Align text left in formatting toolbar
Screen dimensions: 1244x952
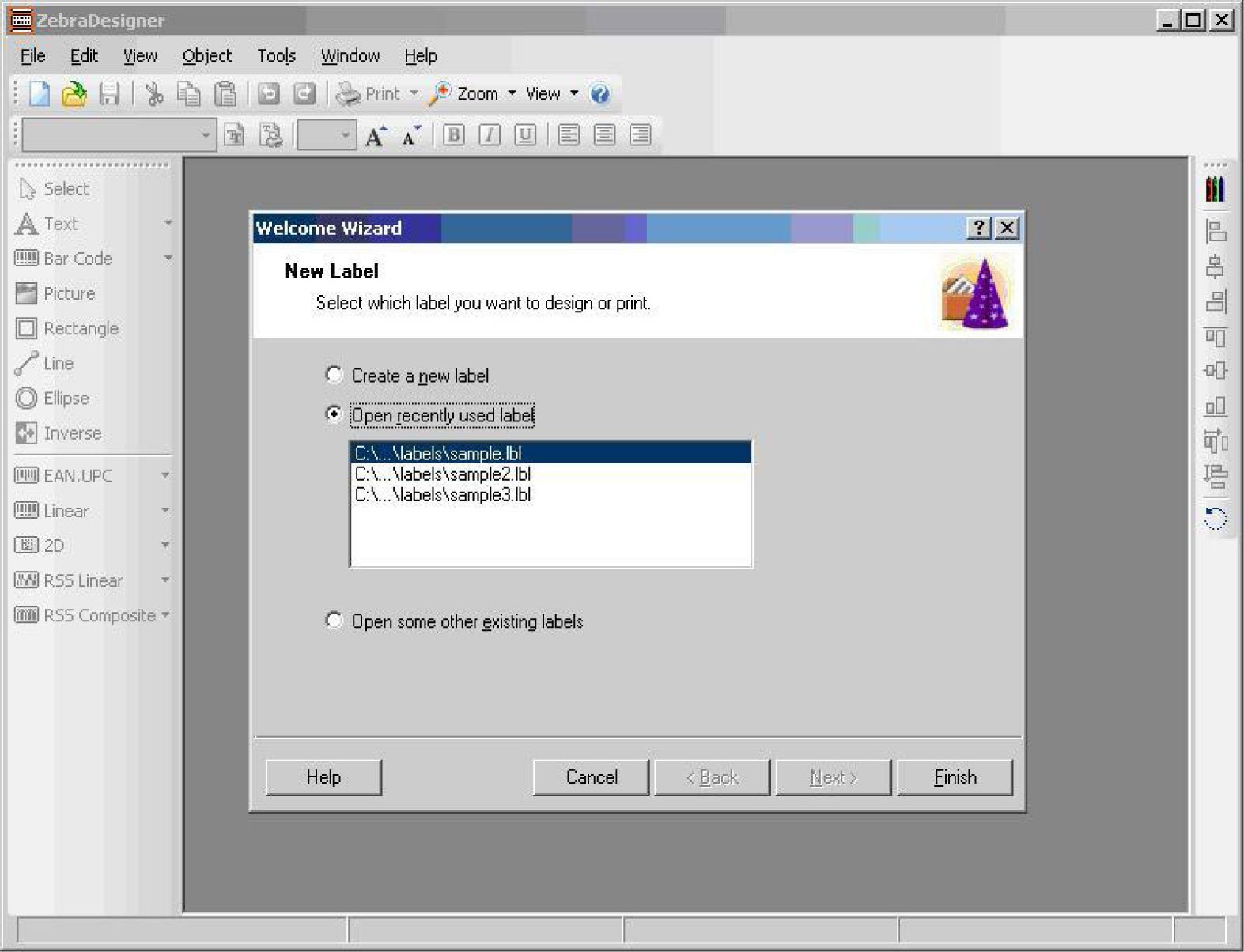(x=569, y=135)
